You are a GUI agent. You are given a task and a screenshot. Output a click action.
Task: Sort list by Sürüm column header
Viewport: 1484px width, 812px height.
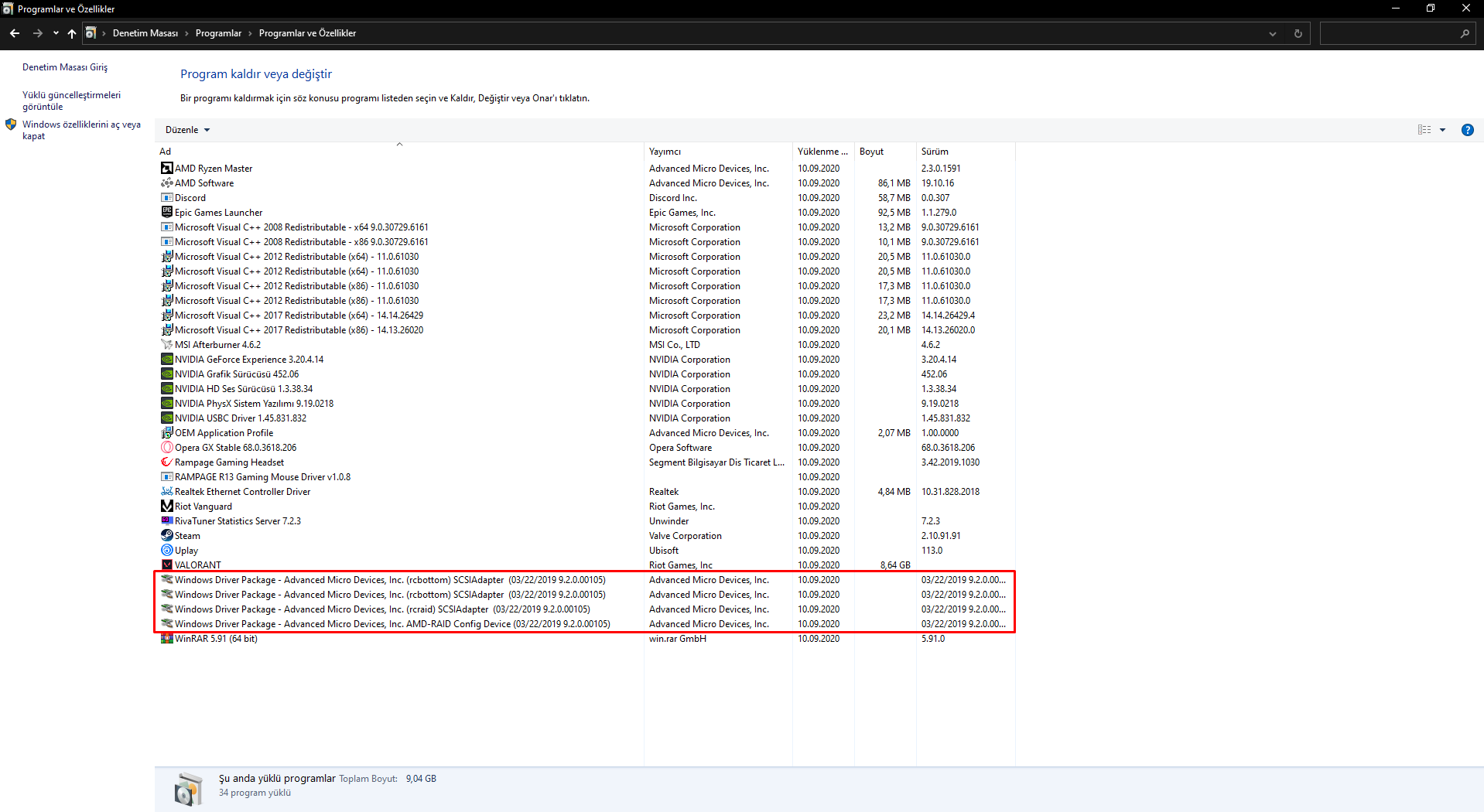click(x=966, y=152)
